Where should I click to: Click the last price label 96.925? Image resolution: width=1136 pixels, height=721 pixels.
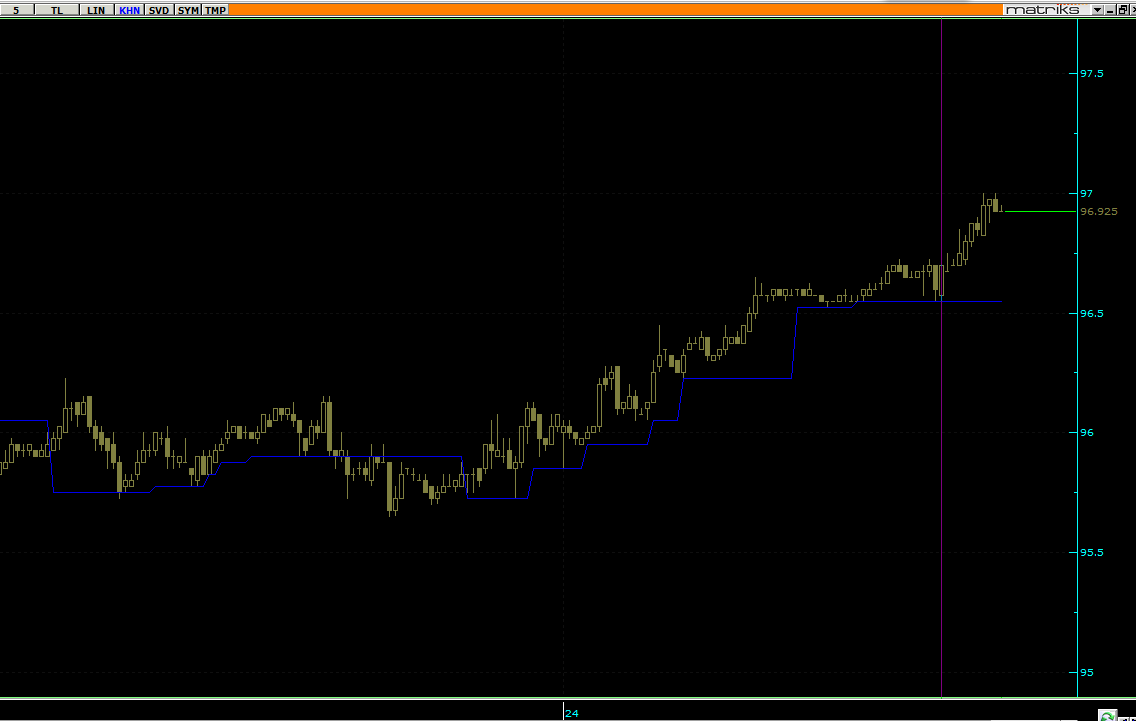(1098, 212)
